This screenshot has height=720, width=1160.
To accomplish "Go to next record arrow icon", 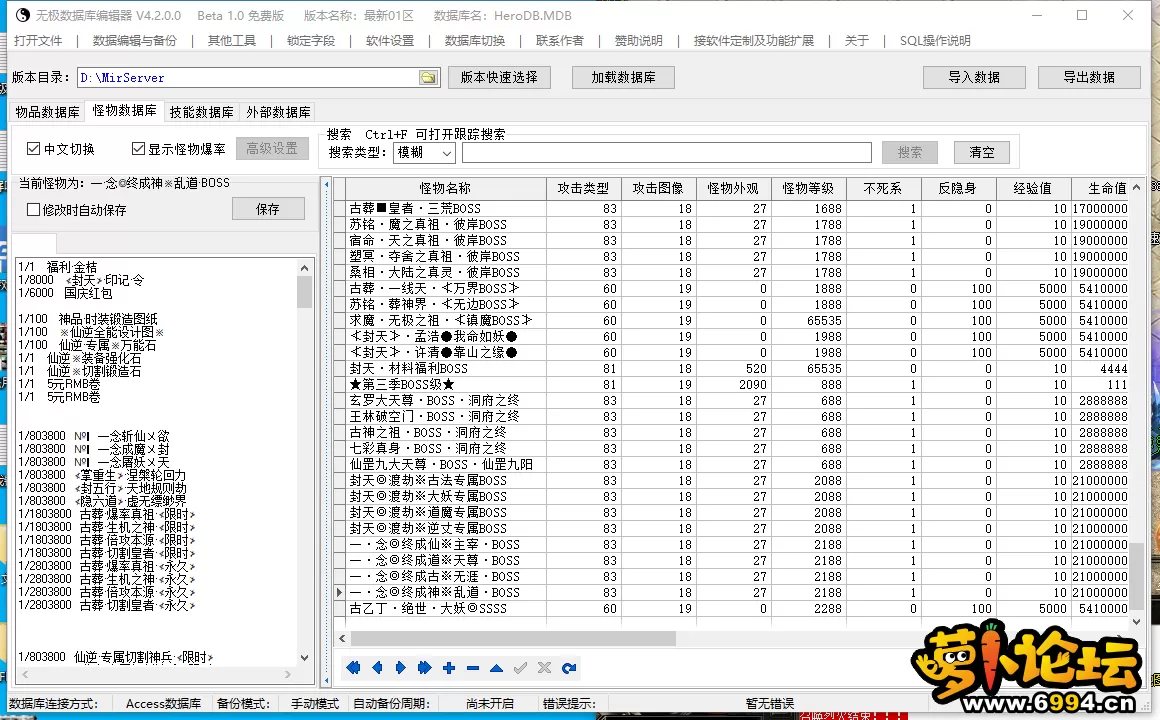I will pos(401,668).
